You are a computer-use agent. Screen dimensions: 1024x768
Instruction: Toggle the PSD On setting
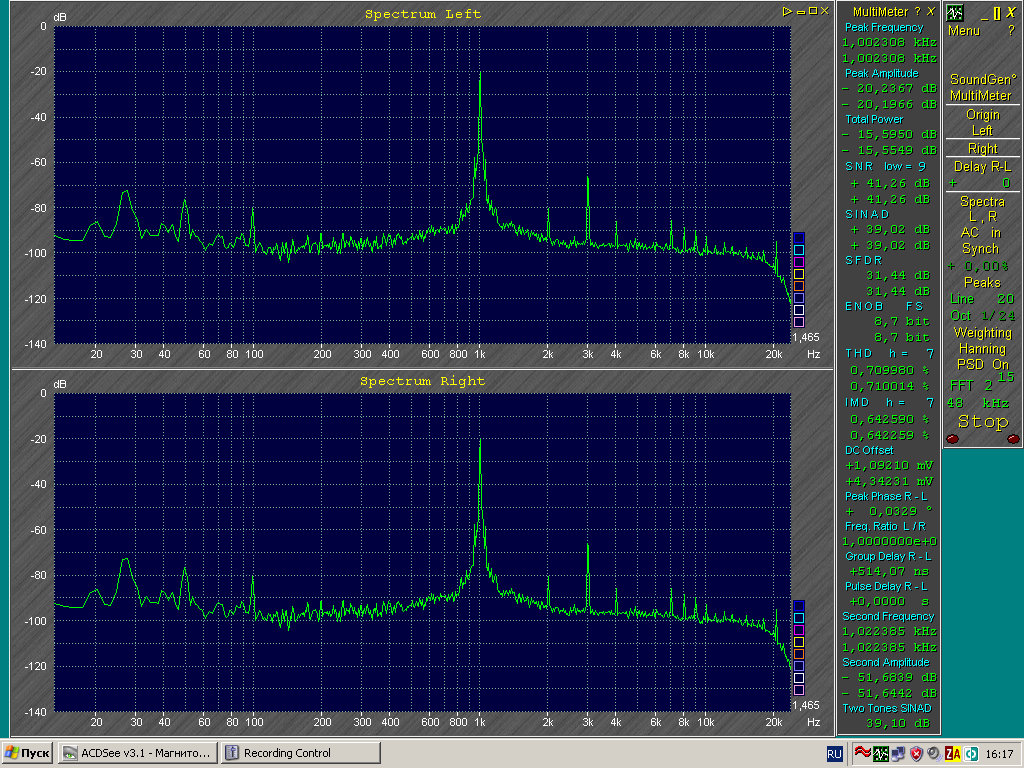(982, 365)
